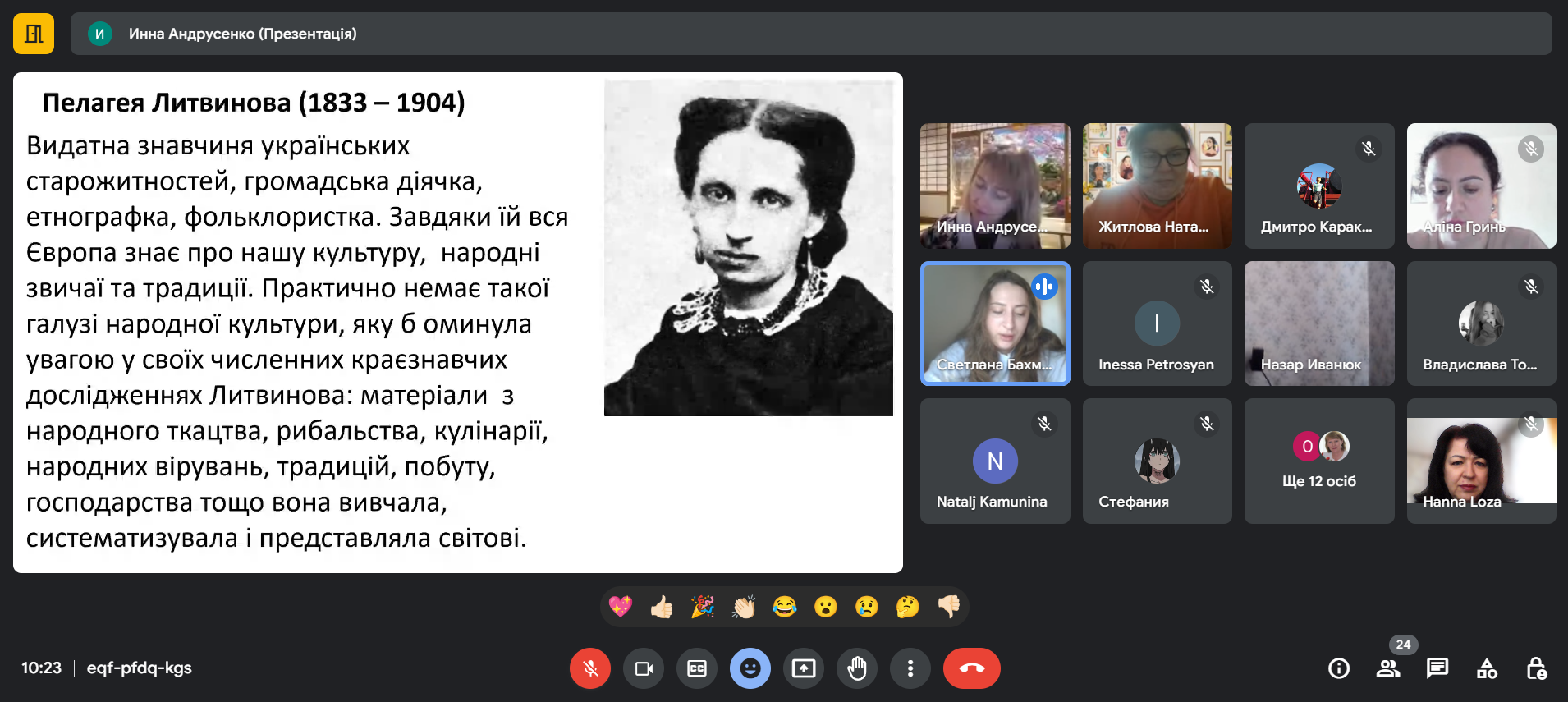Unmute the microphone in the bottom toolbar
Screen dimensions: 1568x702
(x=589, y=668)
